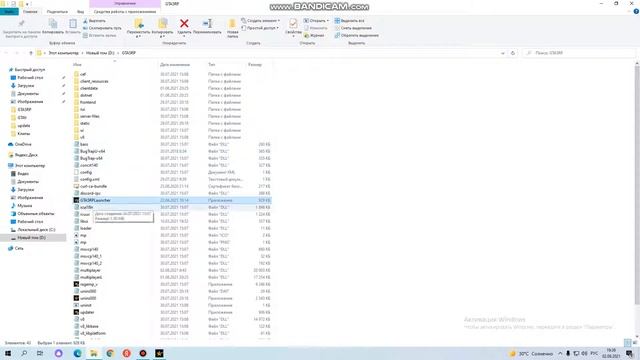The width and height of the screenshot is (640, 360).
Task: Switch to the Home (Главная) ribbon tab
Action: coord(30,12)
